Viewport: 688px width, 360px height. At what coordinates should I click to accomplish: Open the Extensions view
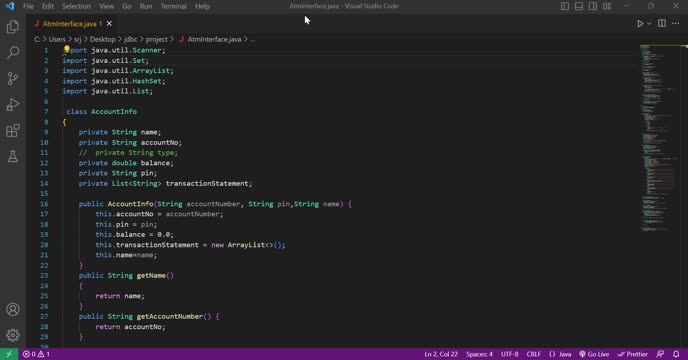pos(13,130)
